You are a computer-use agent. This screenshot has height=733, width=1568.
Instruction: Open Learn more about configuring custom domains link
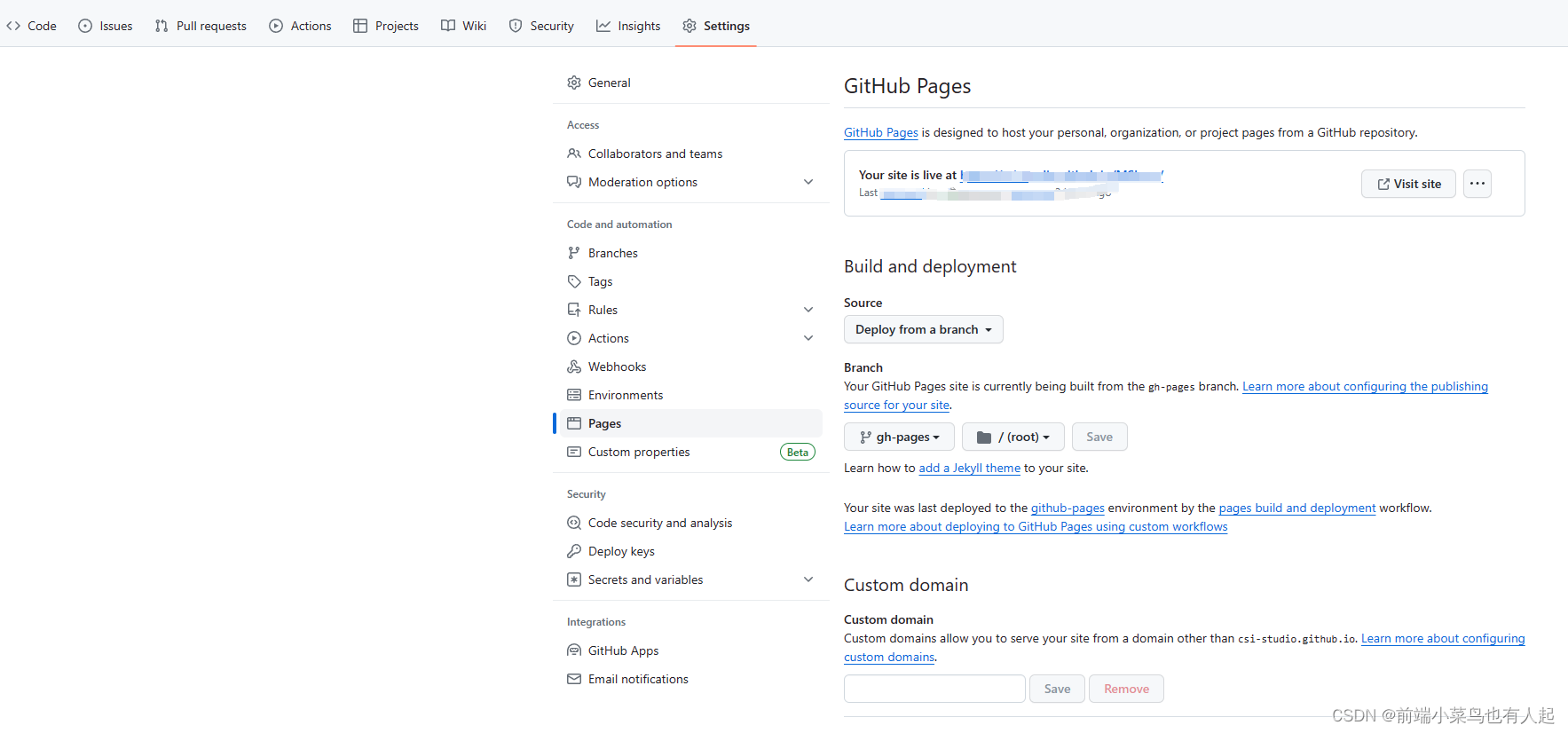click(1443, 638)
